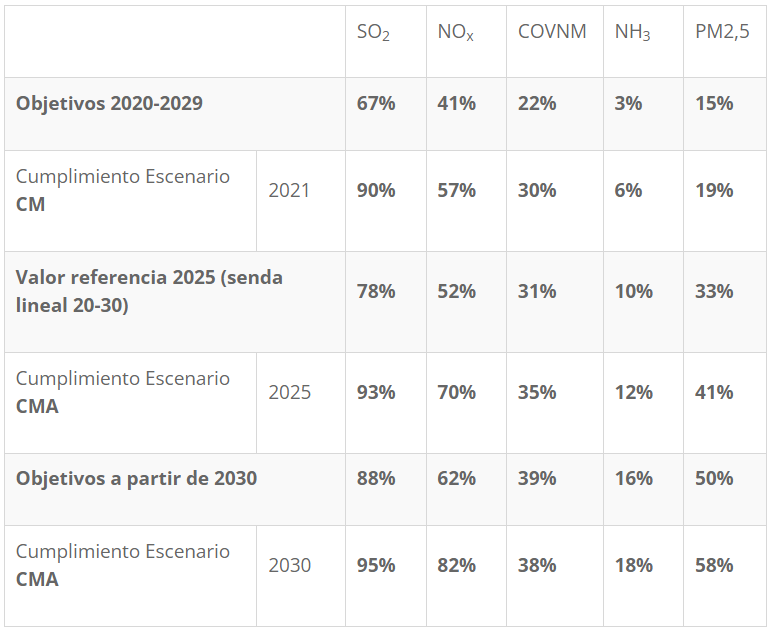Viewport: 771px width, 628px height.
Task: Click the 58% PM2,5 value
Action: [714, 565]
